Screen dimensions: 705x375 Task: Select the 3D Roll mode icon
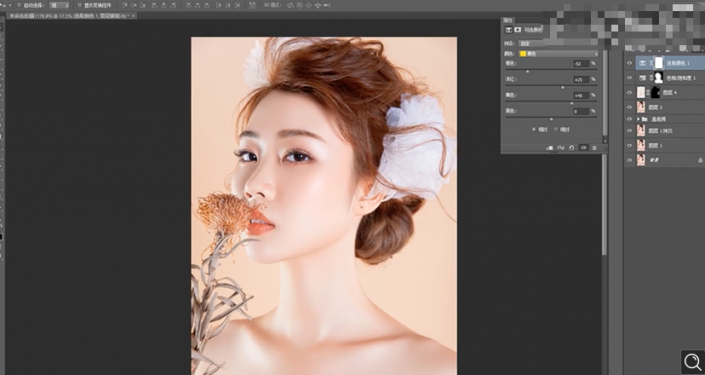299,5
